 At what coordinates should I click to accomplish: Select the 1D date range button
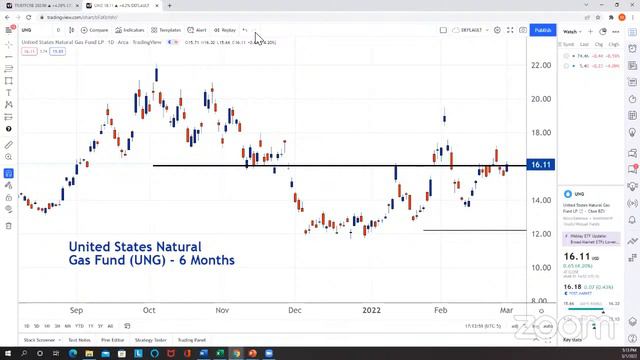point(27,326)
